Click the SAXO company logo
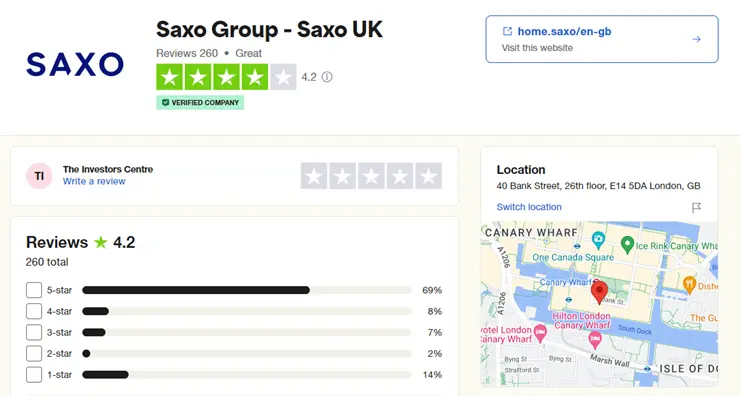This screenshot has width=741, height=396. pyautogui.click(x=75, y=64)
